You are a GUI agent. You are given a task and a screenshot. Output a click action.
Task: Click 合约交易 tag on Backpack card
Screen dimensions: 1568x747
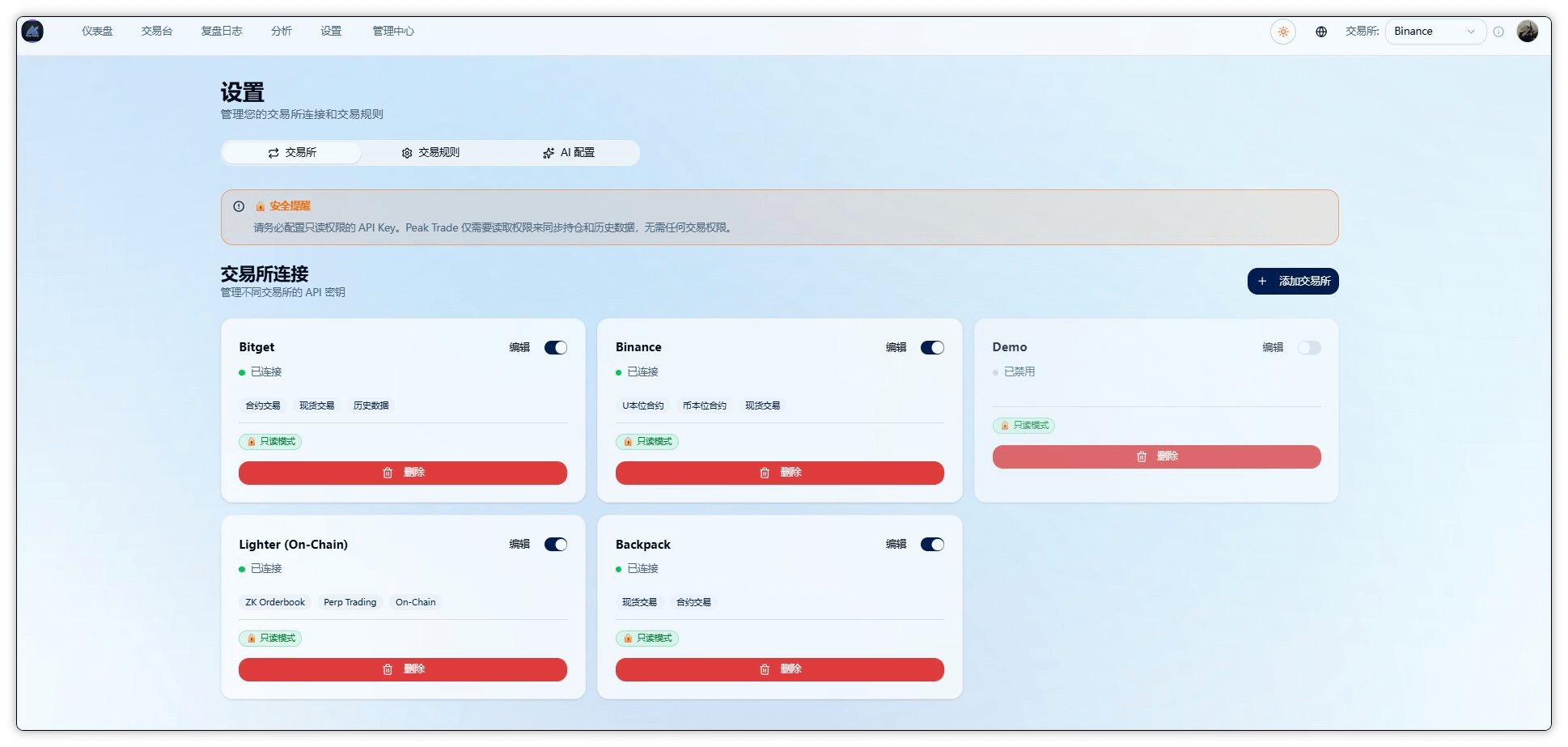[x=694, y=602]
